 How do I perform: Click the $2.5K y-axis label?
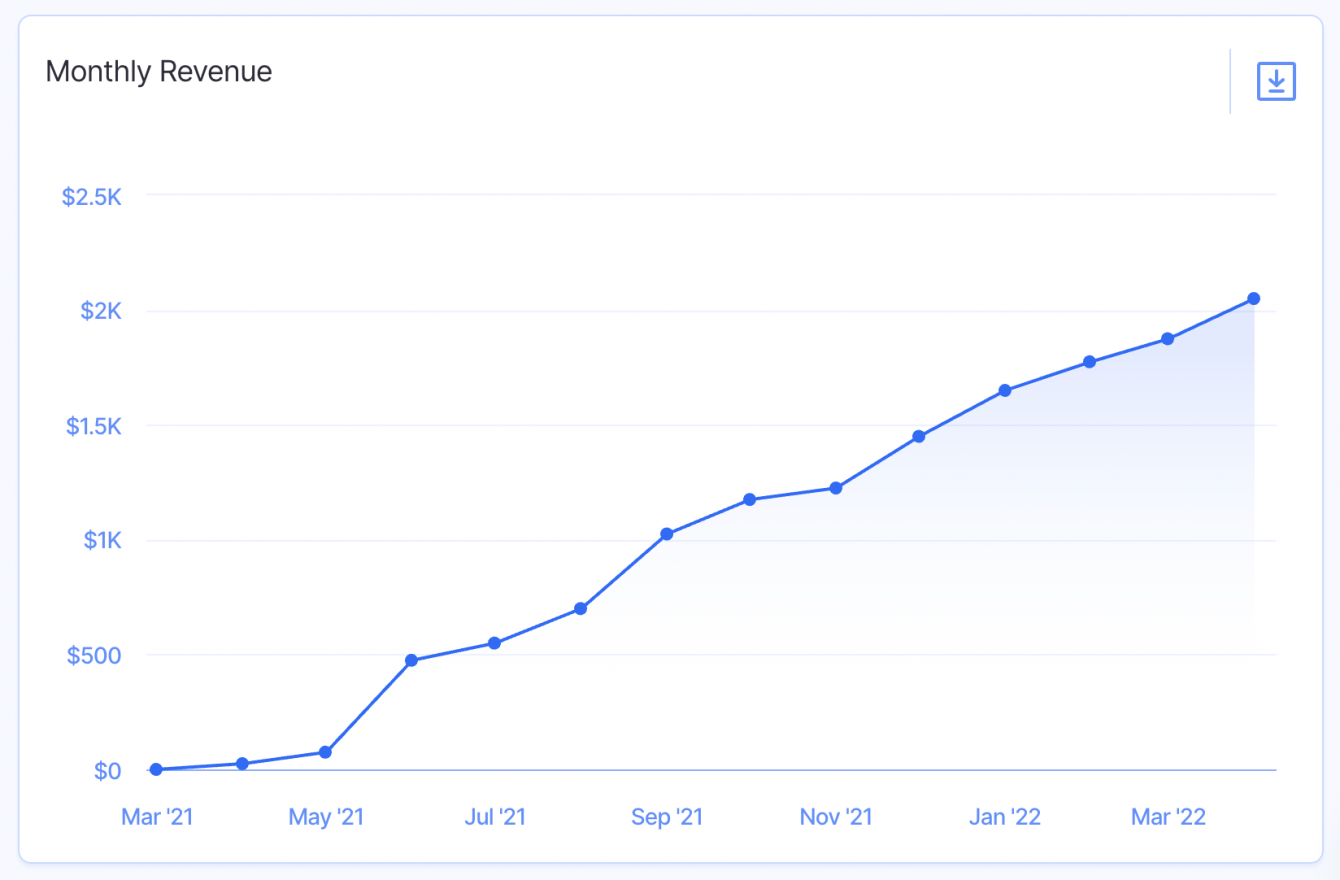[x=92, y=197]
